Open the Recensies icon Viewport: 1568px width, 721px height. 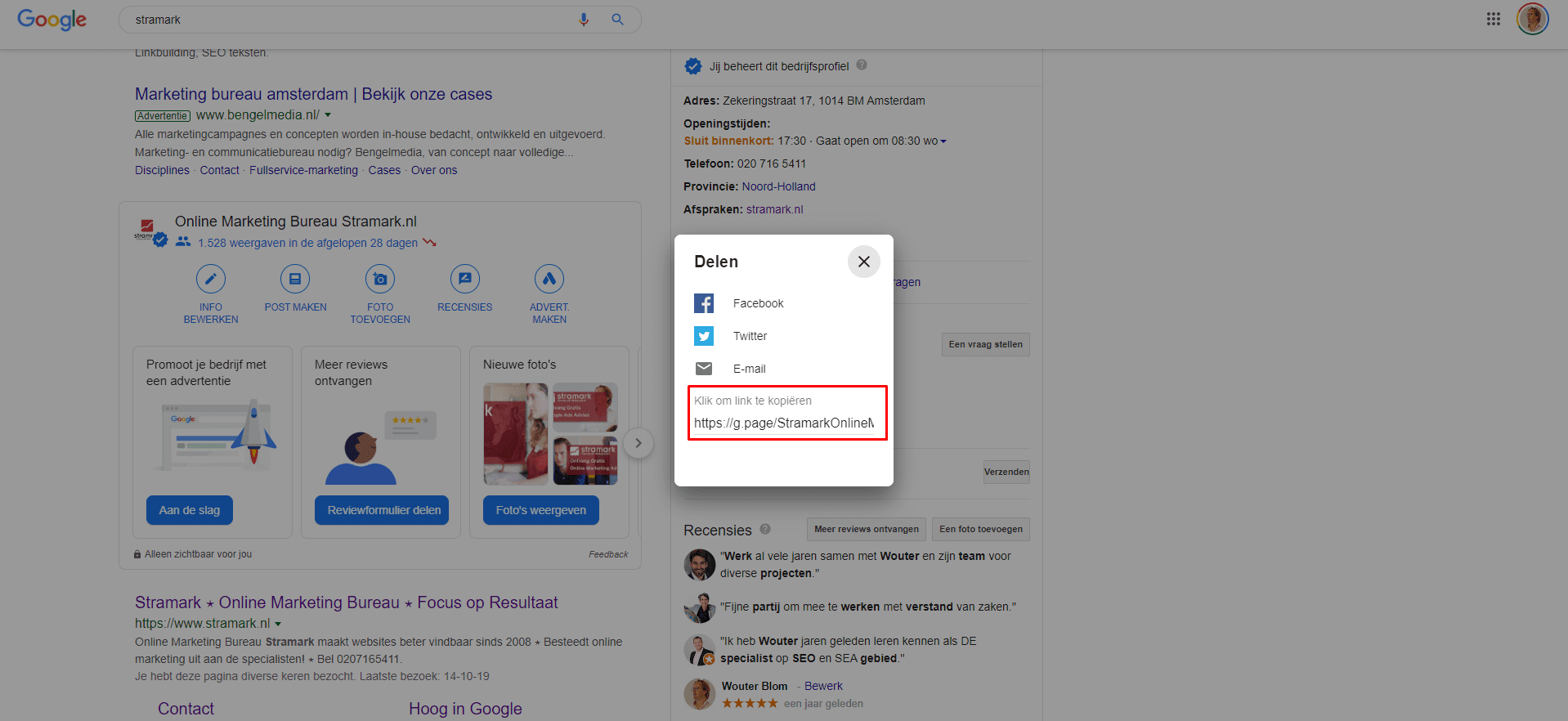point(465,279)
